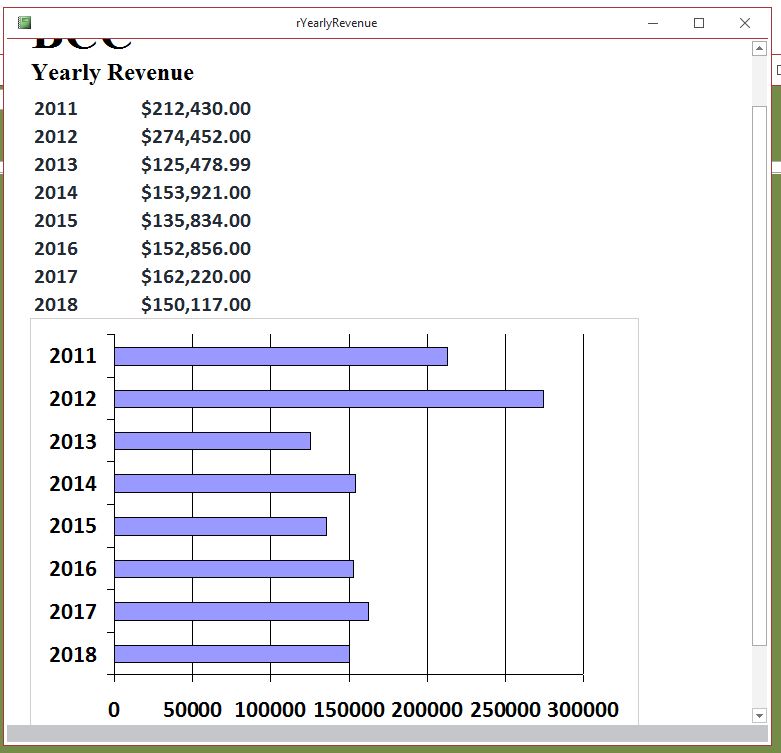Click the 0 value on chart axis
The width and height of the screenshot is (781, 753).
[114, 710]
